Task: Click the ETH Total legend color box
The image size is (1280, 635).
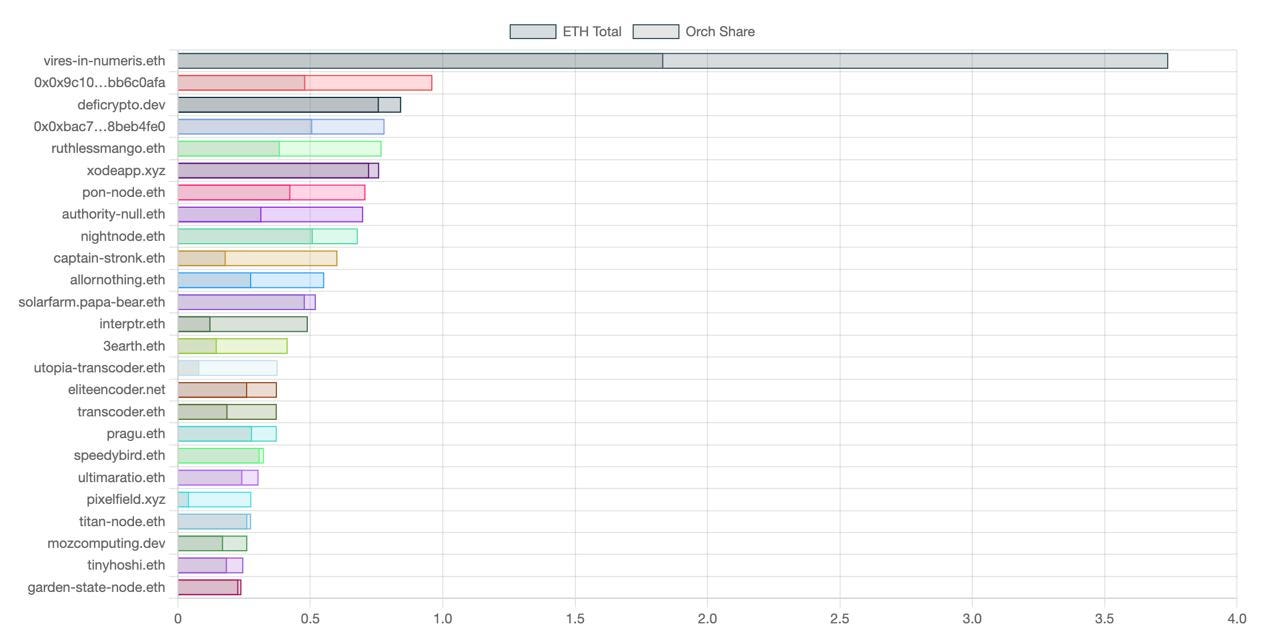Action: (533, 32)
